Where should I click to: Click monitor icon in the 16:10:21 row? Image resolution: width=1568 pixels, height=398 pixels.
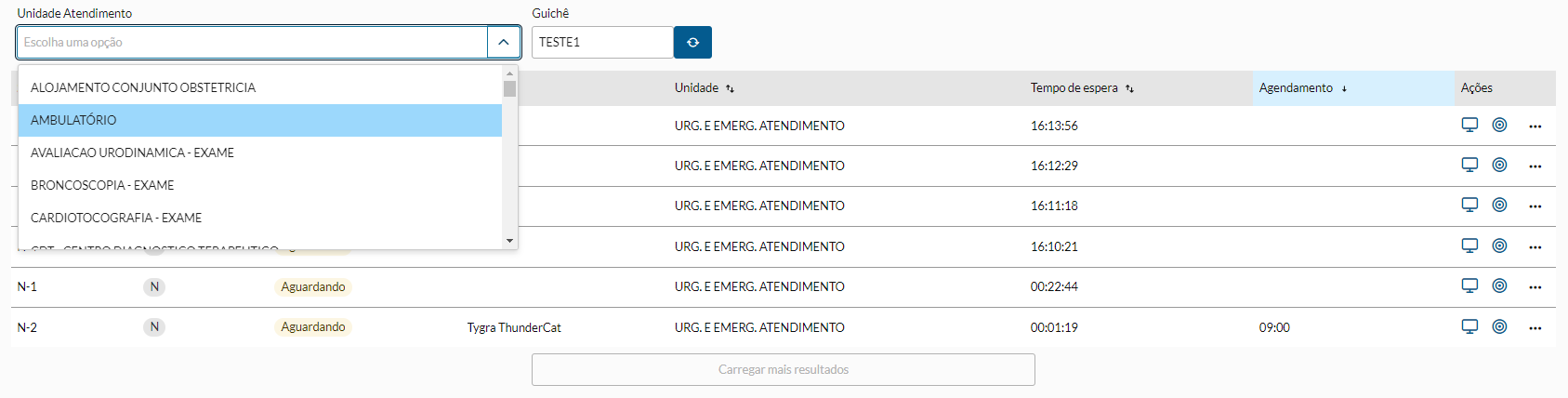[1469, 245]
